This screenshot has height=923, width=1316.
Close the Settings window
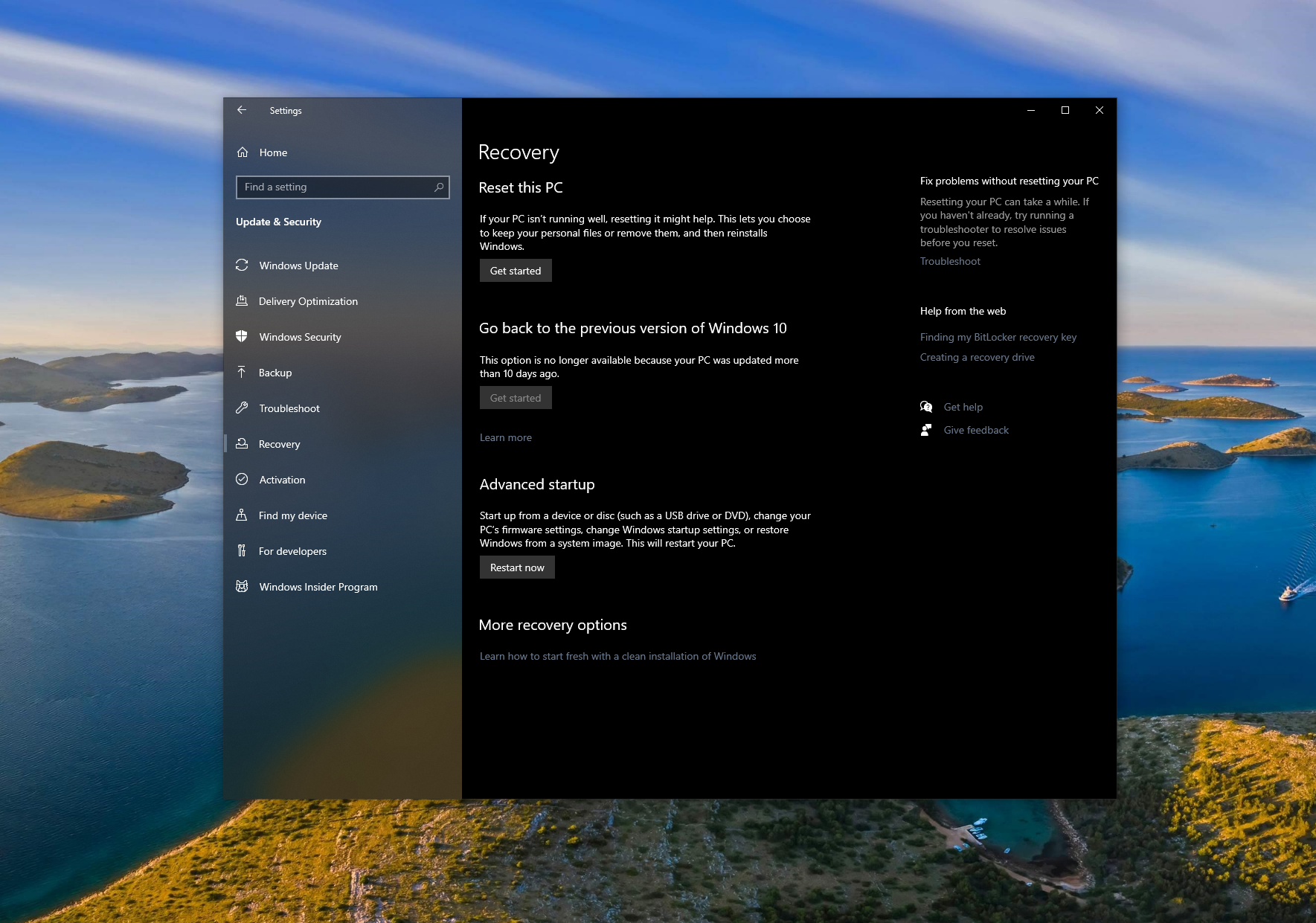1100,110
